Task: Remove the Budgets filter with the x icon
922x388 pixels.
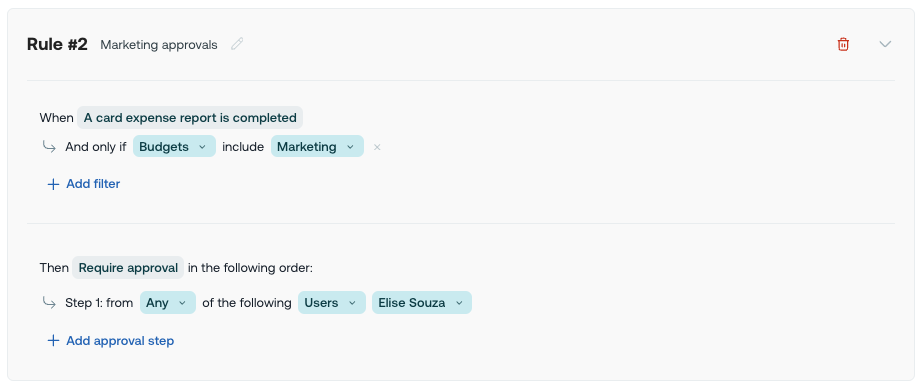Action: pyautogui.click(x=377, y=147)
